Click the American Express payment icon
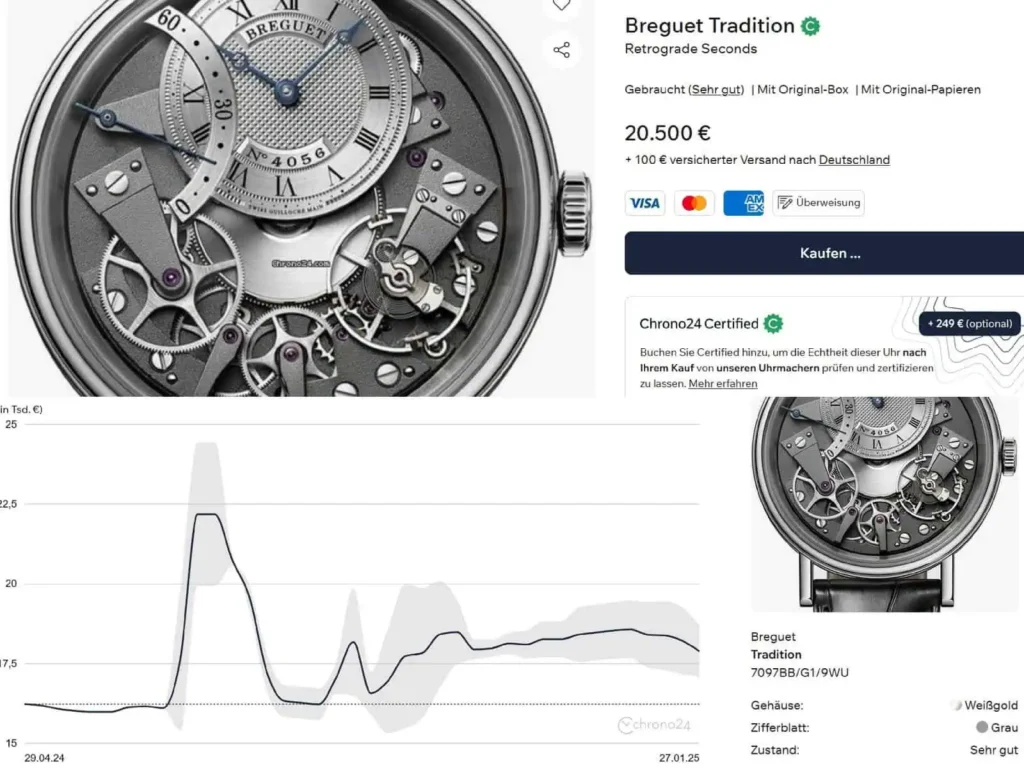1024x768 pixels. pyautogui.click(x=743, y=203)
